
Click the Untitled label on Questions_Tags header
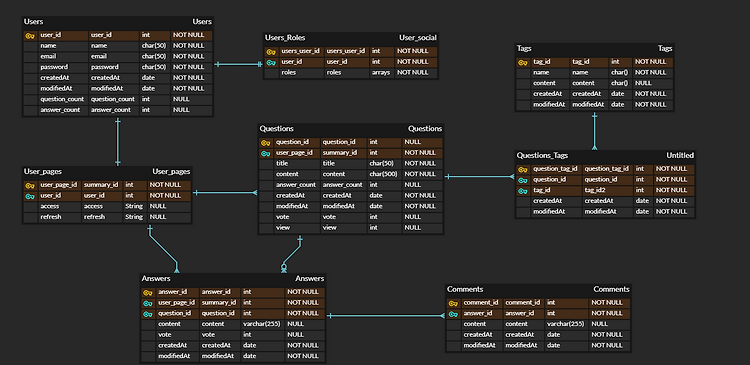(680, 155)
